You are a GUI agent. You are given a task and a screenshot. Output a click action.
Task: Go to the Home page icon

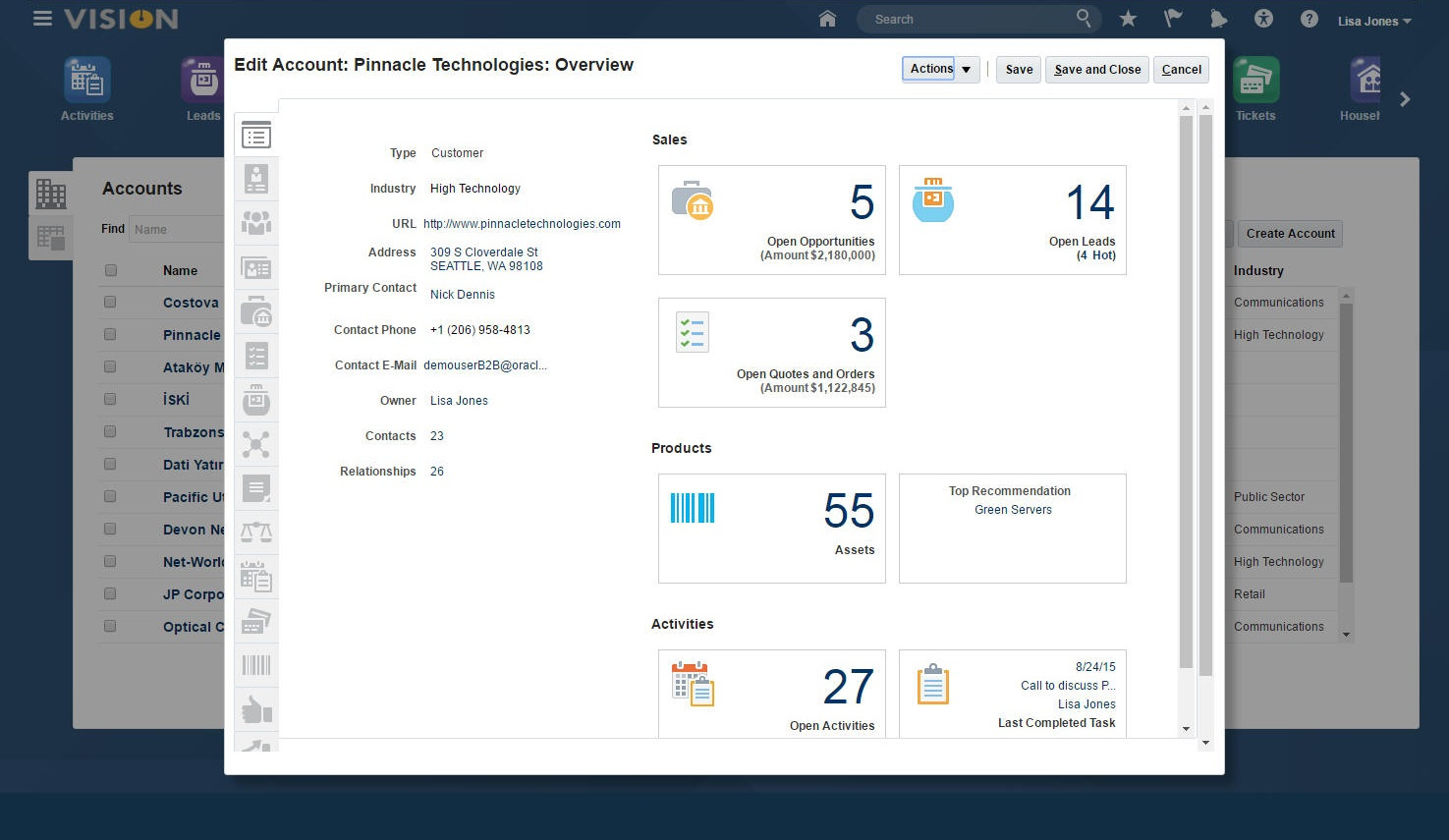point(827,19)
